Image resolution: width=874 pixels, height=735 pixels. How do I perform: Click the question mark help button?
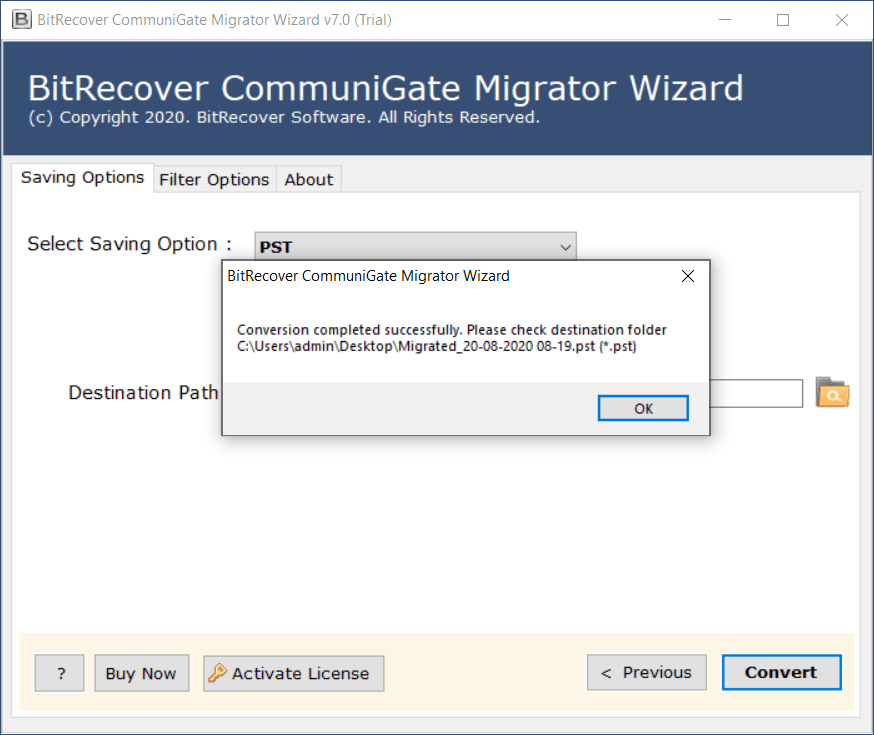(x=60, y=673)
